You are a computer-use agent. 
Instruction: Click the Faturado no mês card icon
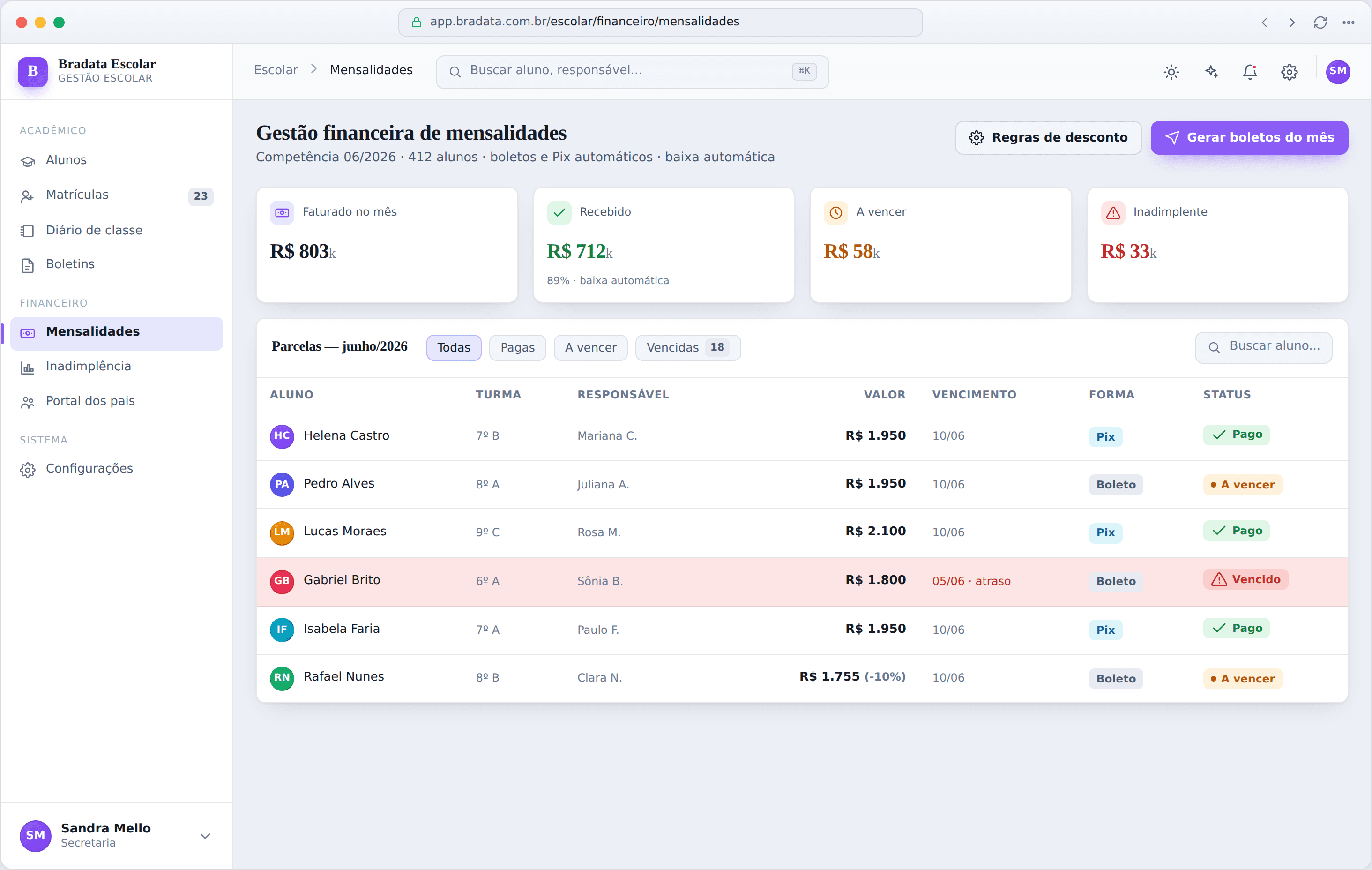click(282, 213)
